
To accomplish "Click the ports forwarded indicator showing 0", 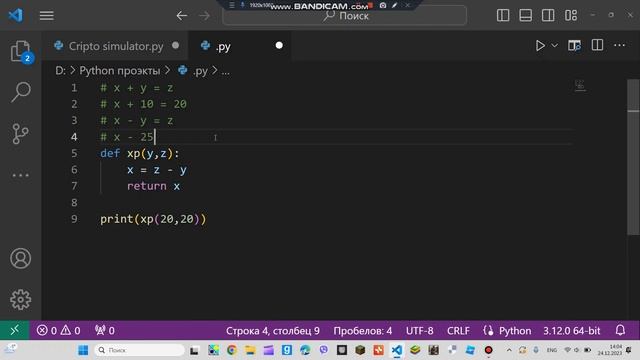I will 104,330.
